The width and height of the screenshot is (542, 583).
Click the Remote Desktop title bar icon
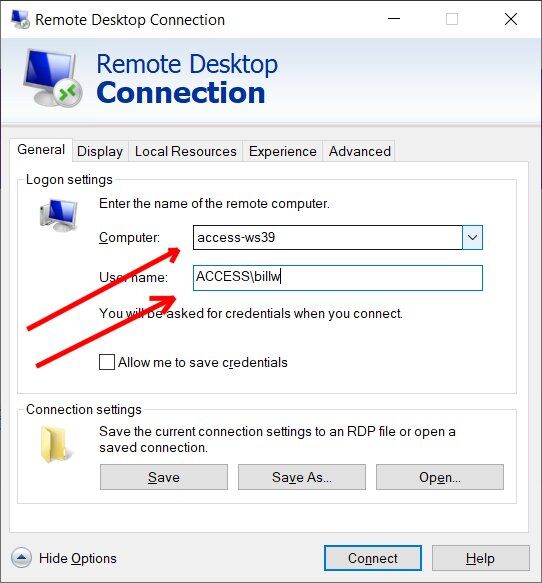[x=20, y=19]
